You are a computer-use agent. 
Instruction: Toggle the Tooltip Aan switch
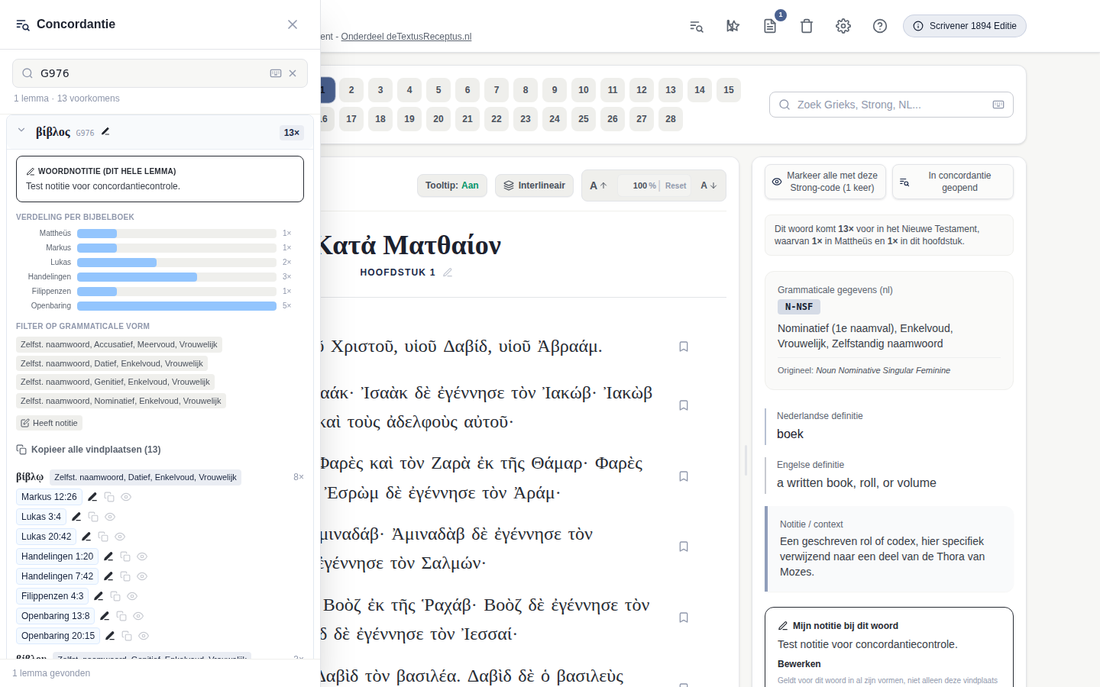[452, 186]
